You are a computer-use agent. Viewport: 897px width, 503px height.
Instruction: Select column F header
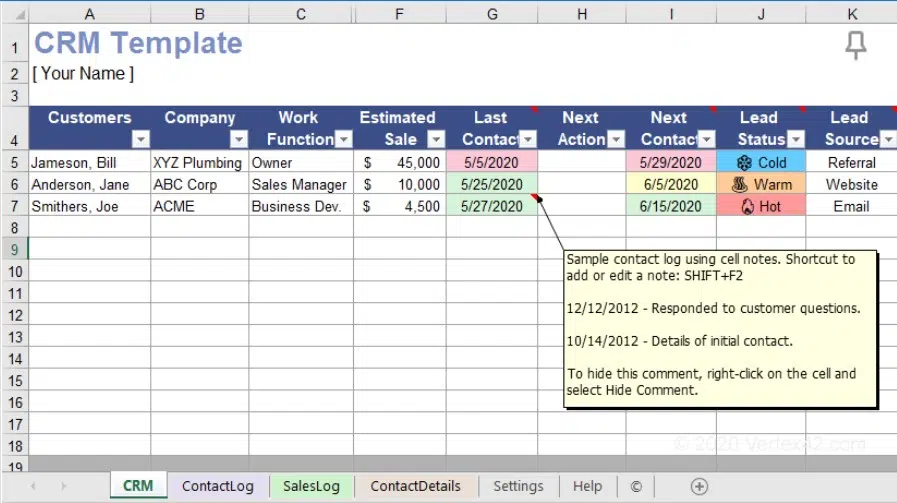pos(400,14)
